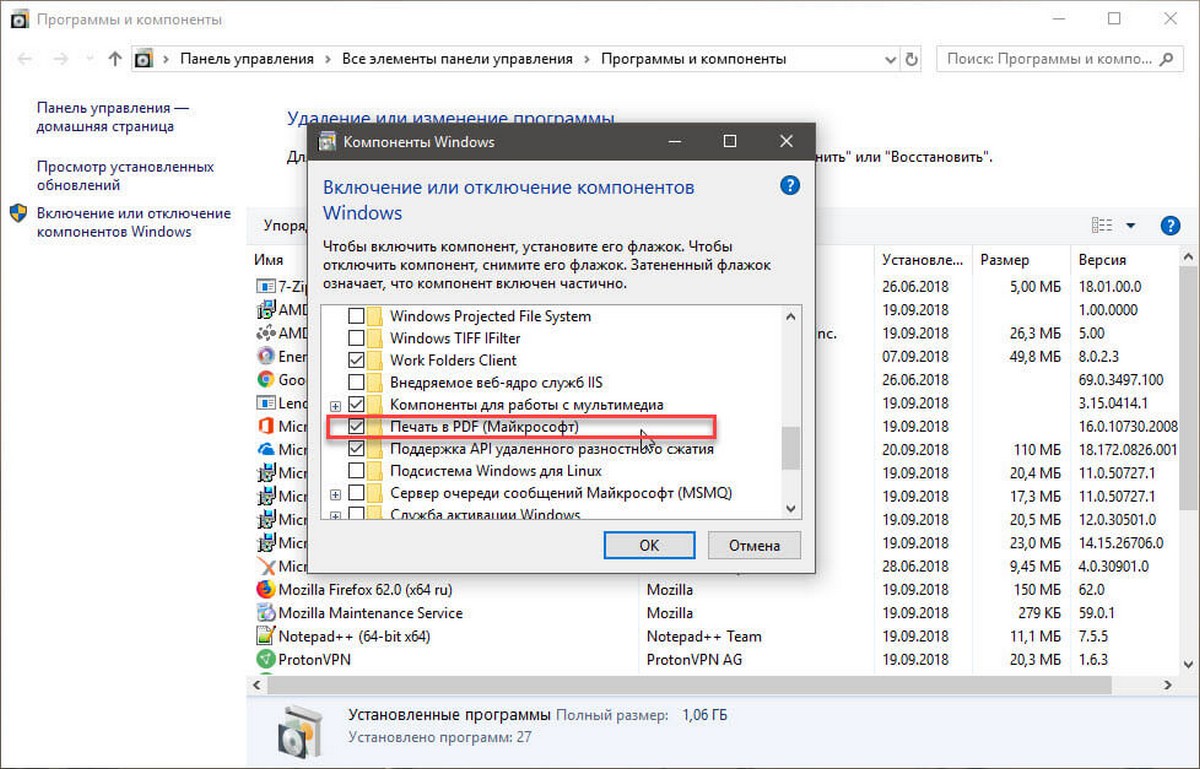Screen dimensions: 1200x769
Task: Click Включение или отключение компонентов Windows link
Action: [134, 222]
